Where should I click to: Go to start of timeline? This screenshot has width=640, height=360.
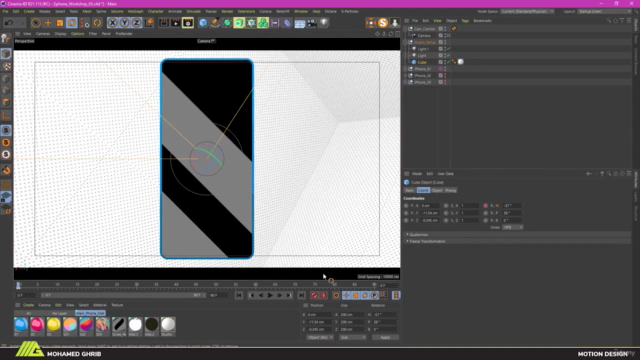(239, 295)
